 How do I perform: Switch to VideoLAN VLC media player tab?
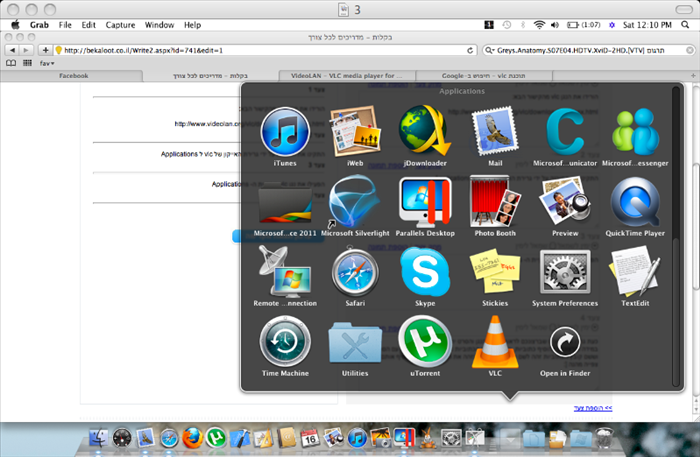(x=347, y=76)
